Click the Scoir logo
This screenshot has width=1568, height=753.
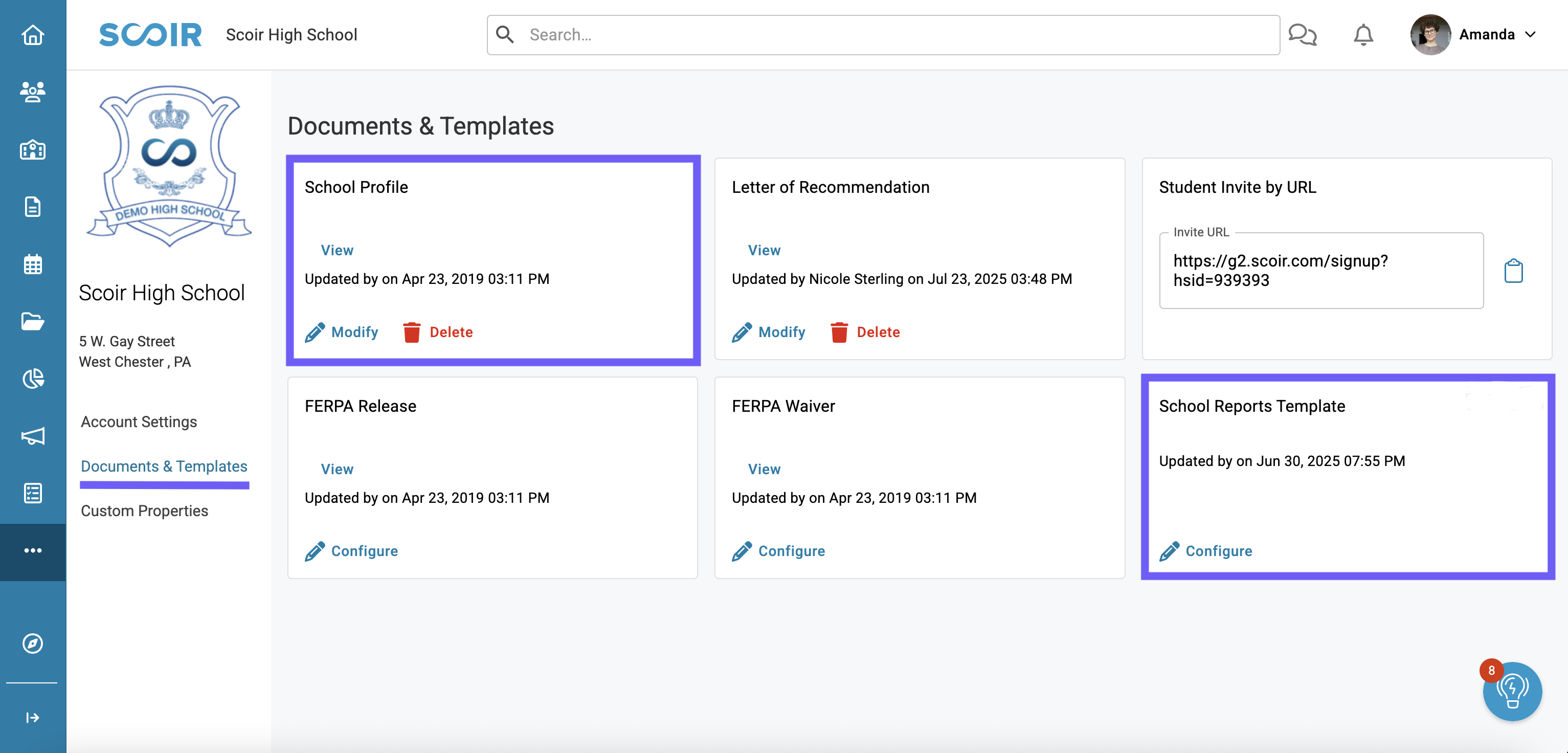(x=150, y=35)
